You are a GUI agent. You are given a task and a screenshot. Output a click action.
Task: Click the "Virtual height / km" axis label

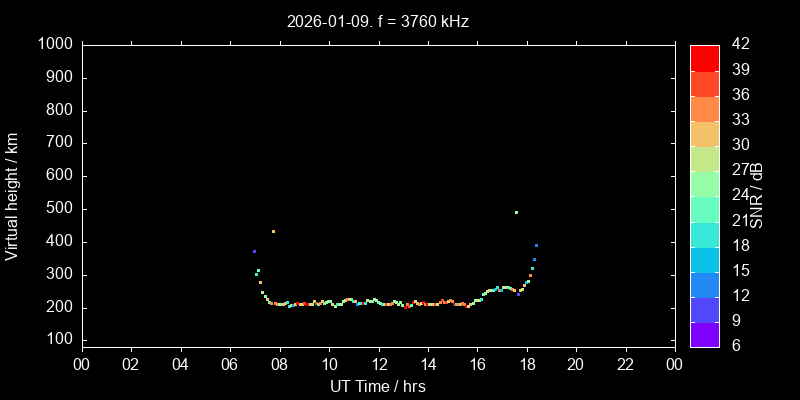point(12,196)
